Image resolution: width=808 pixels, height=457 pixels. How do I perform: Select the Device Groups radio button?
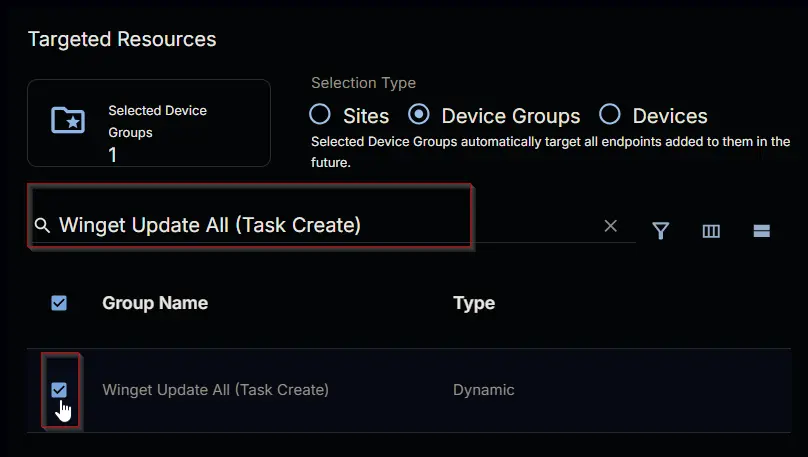coord(418,114)
